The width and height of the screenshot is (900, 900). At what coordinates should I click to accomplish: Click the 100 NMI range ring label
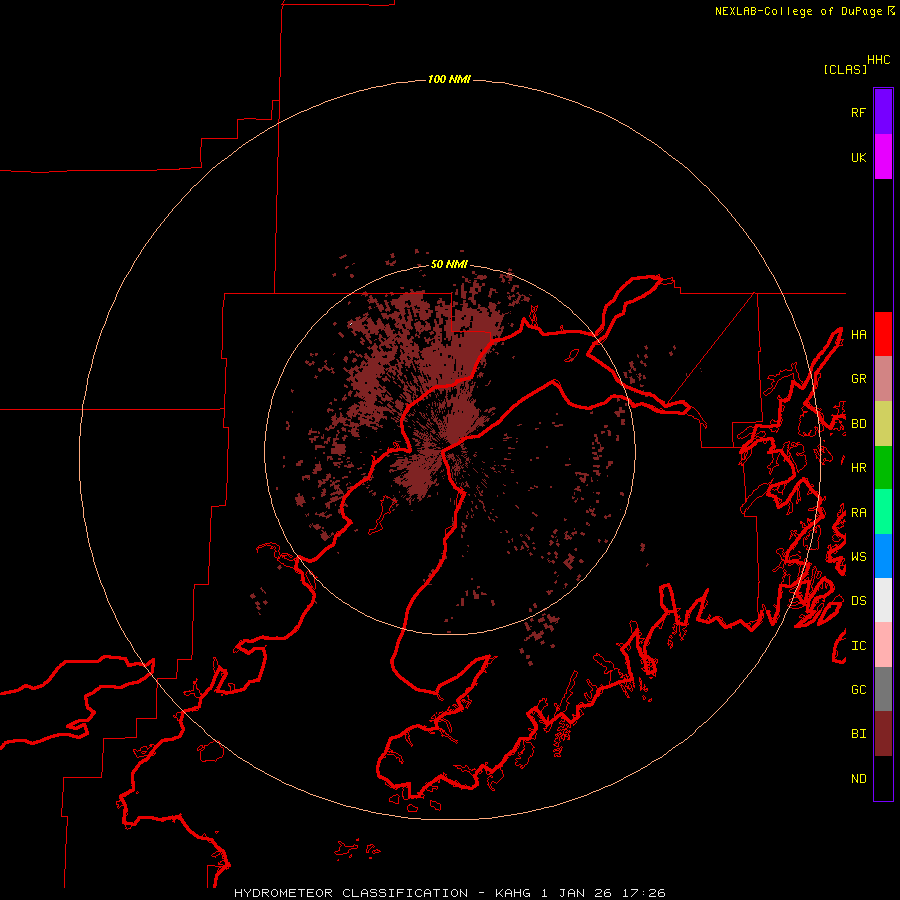pyautogui.click(x=449, y=79)
